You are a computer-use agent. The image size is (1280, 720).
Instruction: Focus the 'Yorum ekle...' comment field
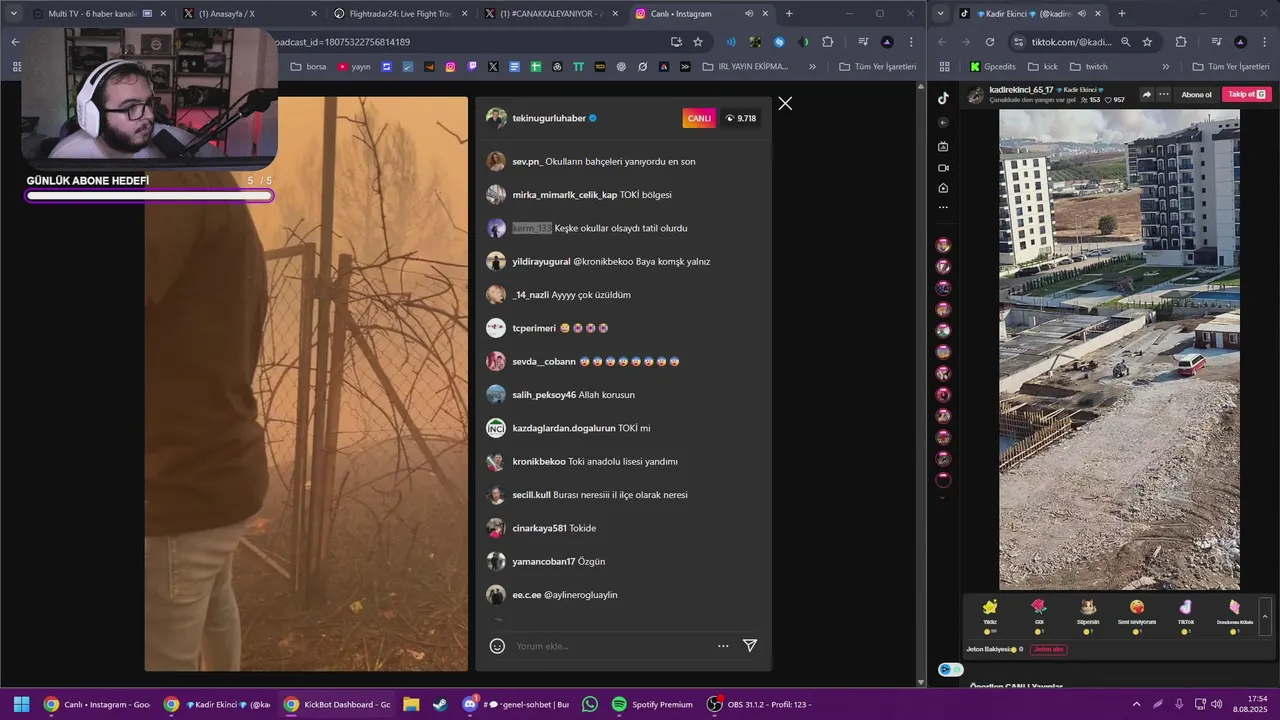(610, 646)
